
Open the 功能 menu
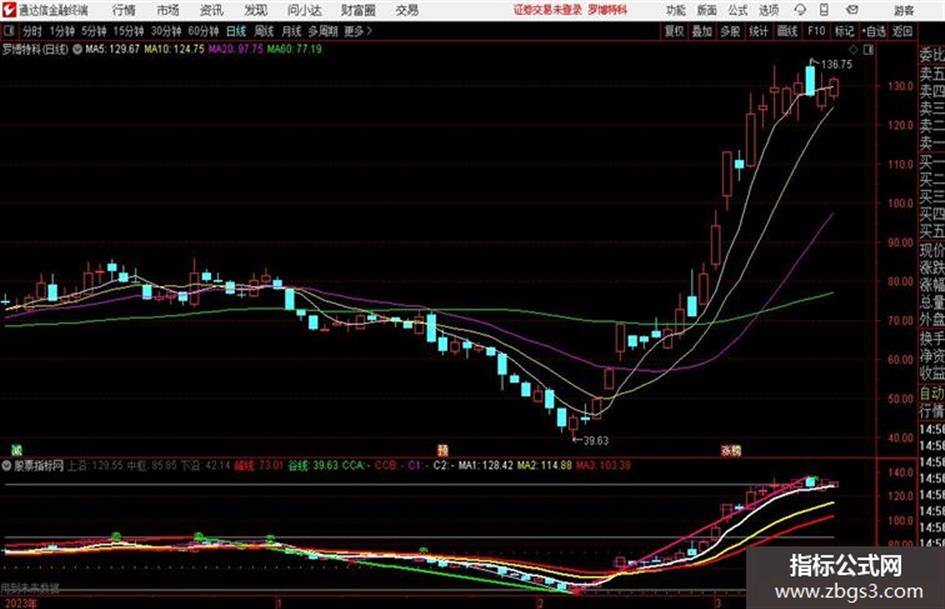pyautogui.click(x=676, y=10)
